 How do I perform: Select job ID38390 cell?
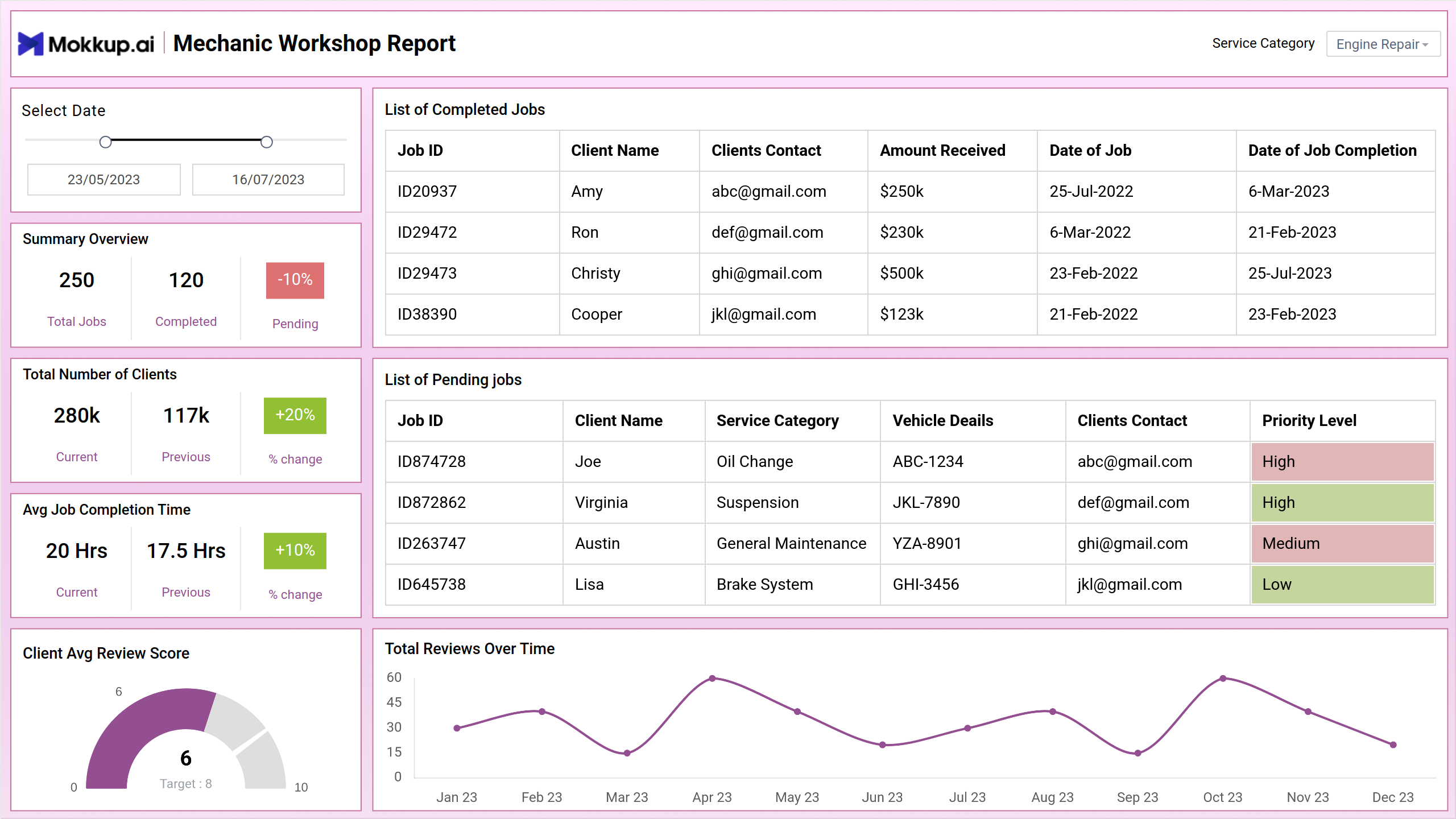click(x=472, y=315)
